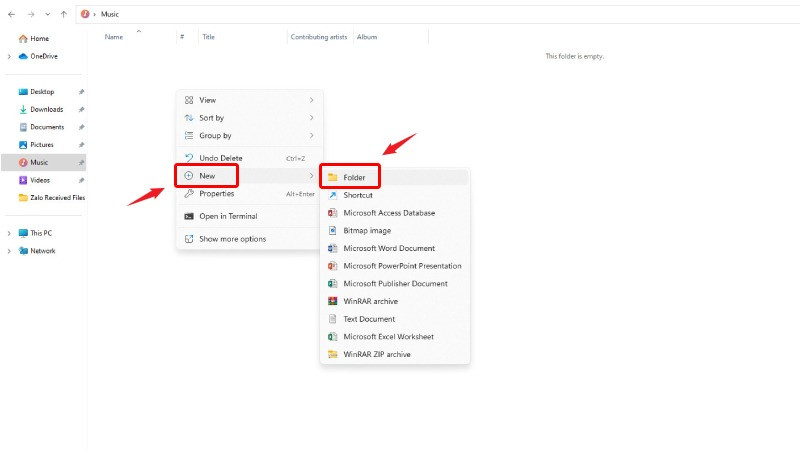Image resolution: width=800 pixels, height=450 pixels.
Task: Sort by the Name column header
Action: [x=114, y=37]
